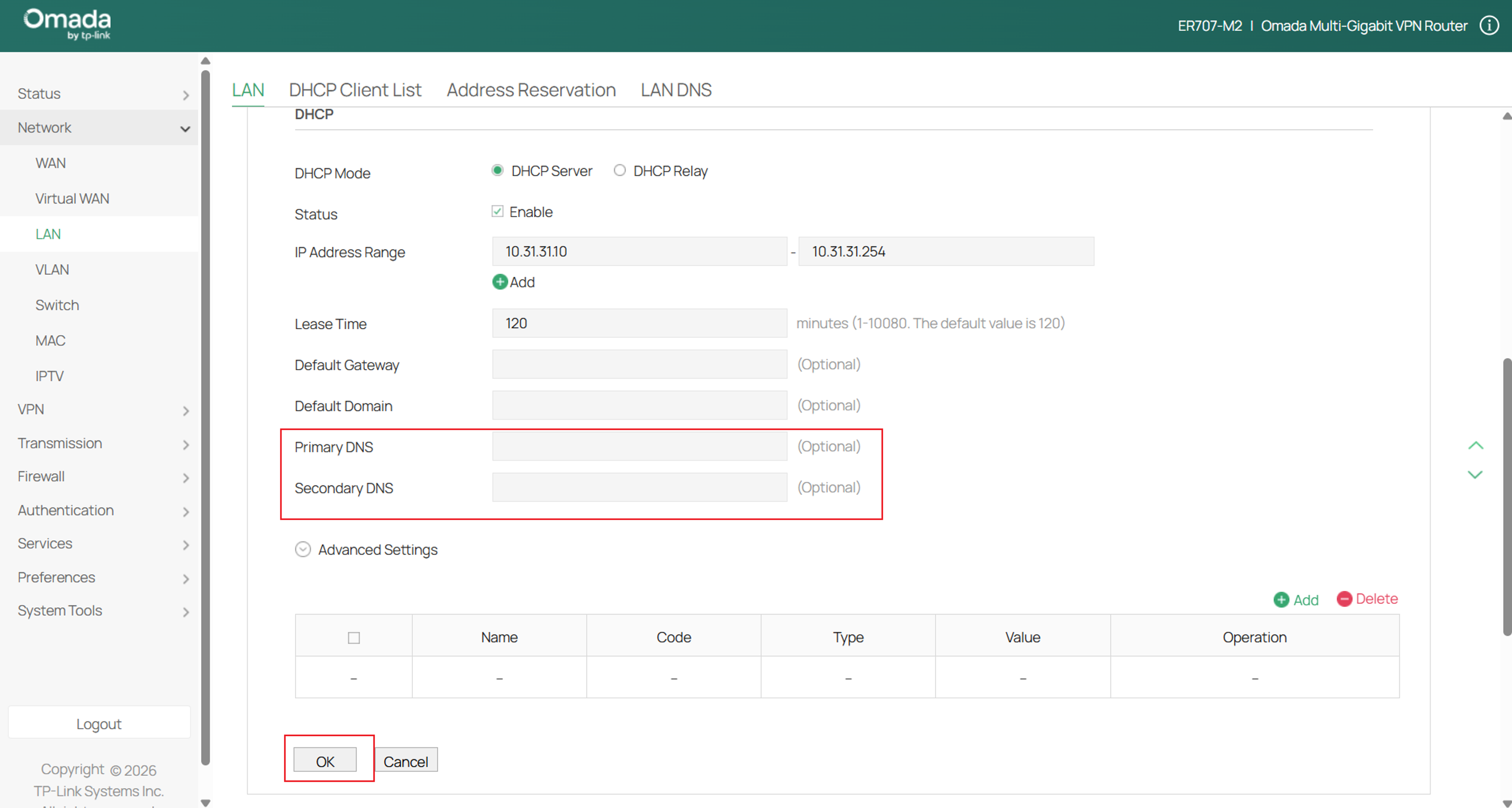Expand the System Tools sidebar menu

(99, 611)
